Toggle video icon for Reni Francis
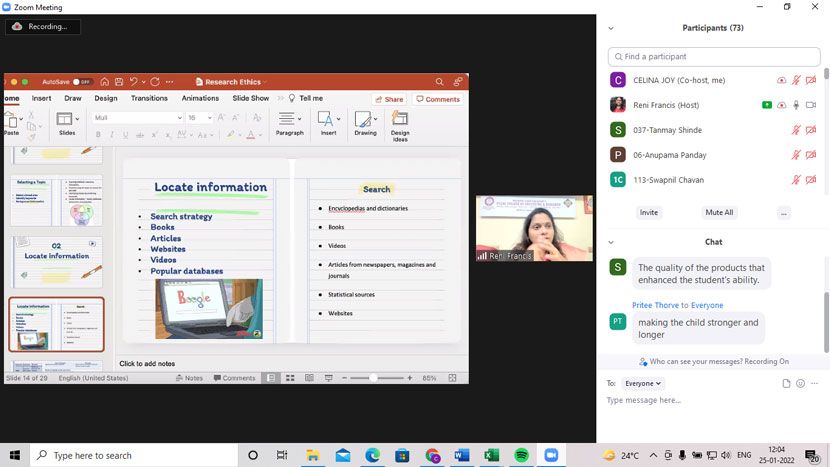The image size is (830, 467). pos(811,105)
